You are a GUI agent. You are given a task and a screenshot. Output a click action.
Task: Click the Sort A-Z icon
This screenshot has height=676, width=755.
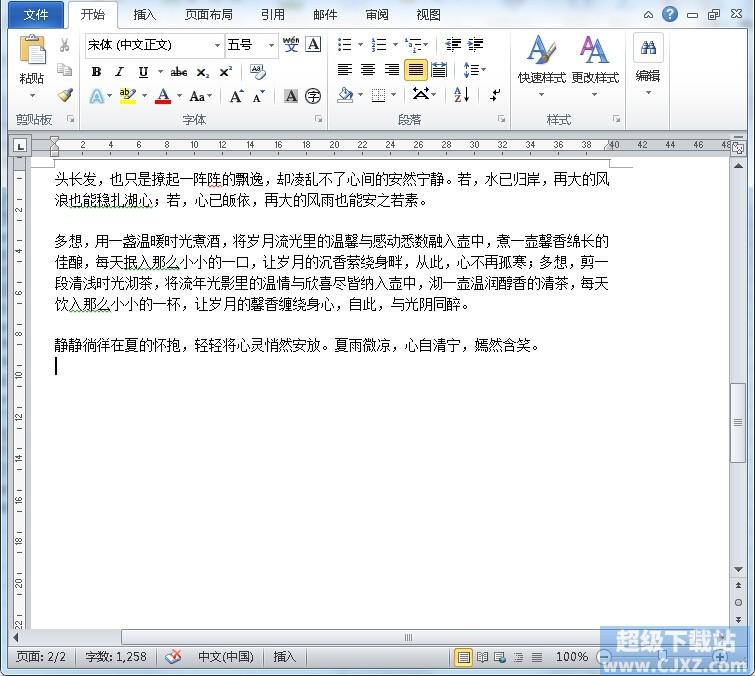tap(461, 95)
